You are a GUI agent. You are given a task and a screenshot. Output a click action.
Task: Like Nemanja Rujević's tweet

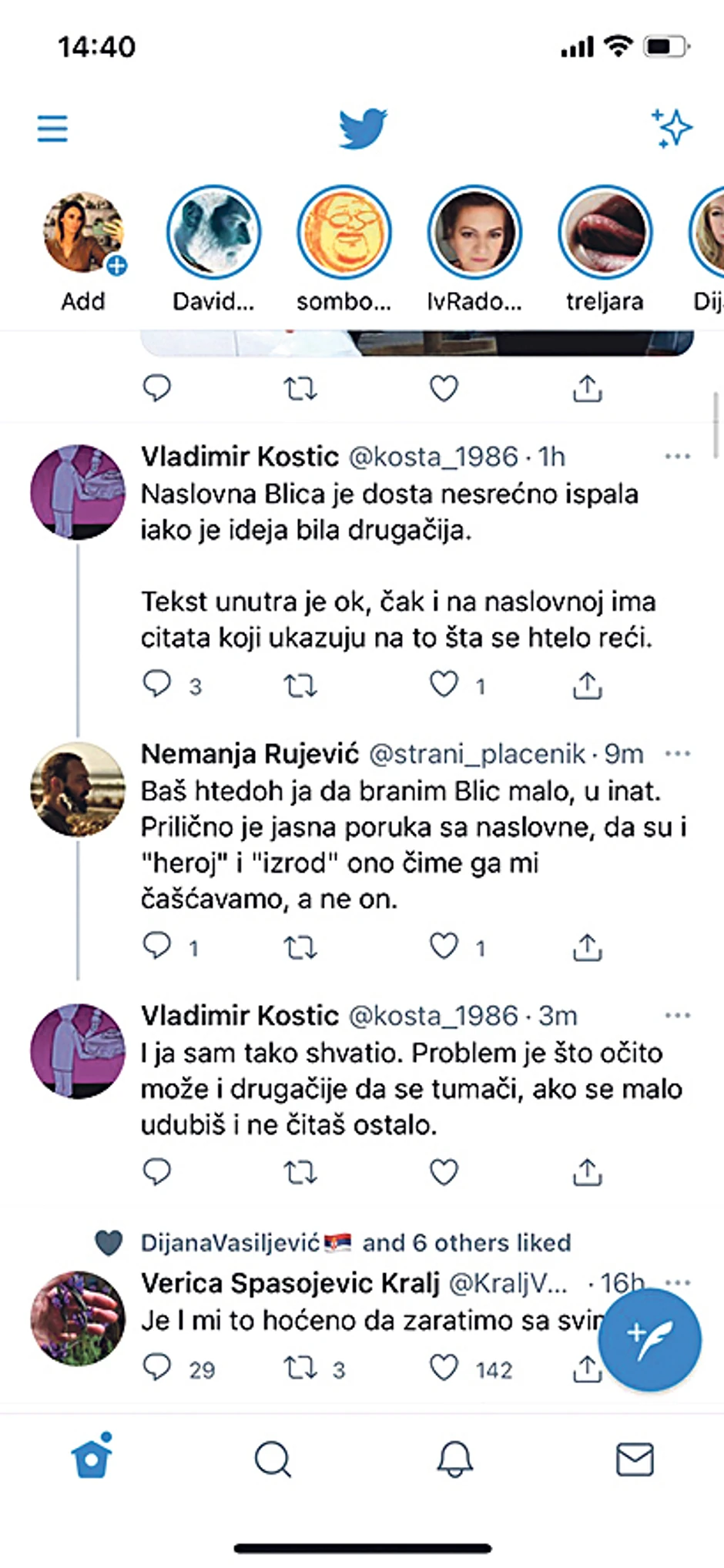tap(444, 946)
